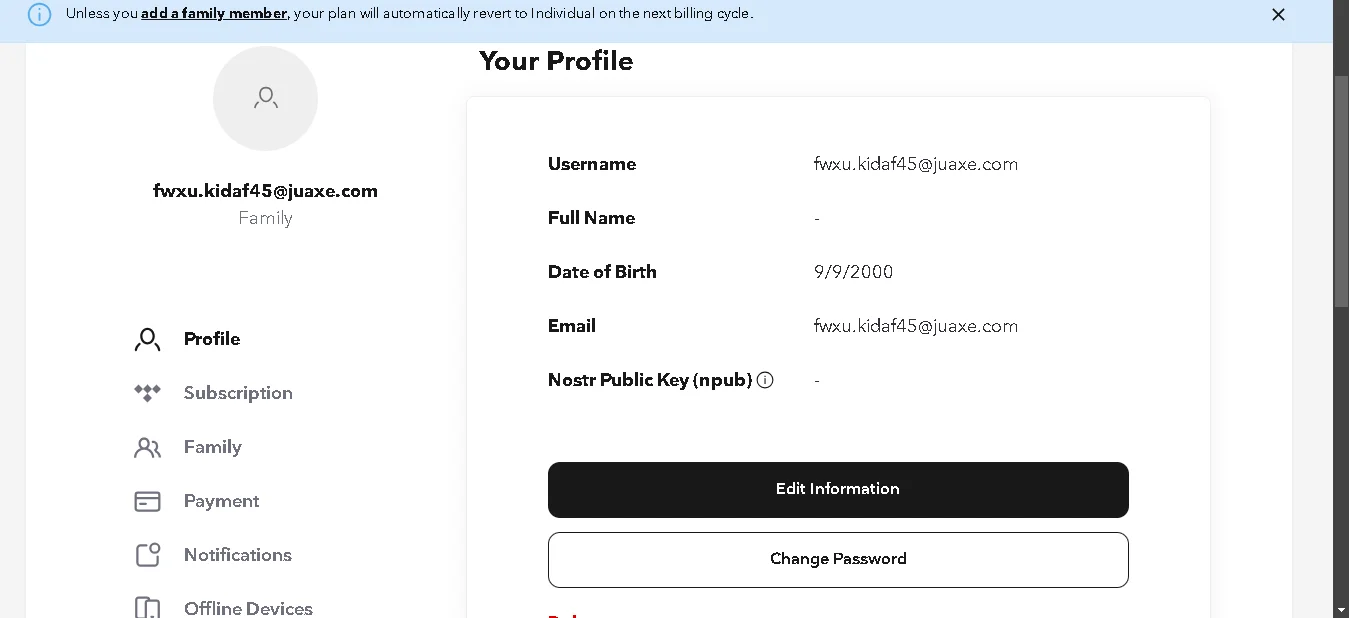Click the Payment card icon
The height and width of the screenshot is (618, 1349).
coord(147,501)
